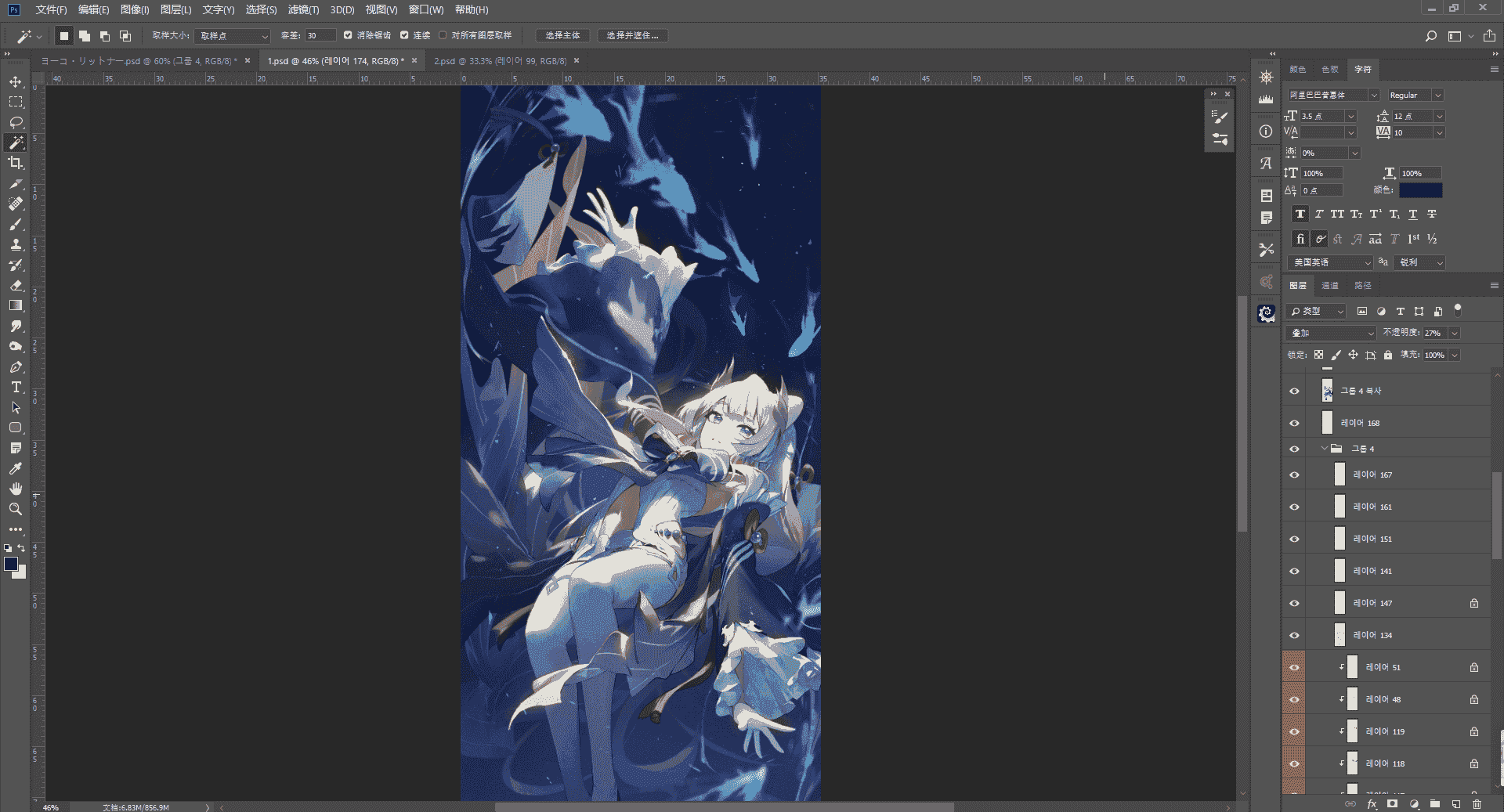Toggle visibility of 레이어 51
The width and height of the screenshot is (1504, 812).
[x=1294, y=667]
